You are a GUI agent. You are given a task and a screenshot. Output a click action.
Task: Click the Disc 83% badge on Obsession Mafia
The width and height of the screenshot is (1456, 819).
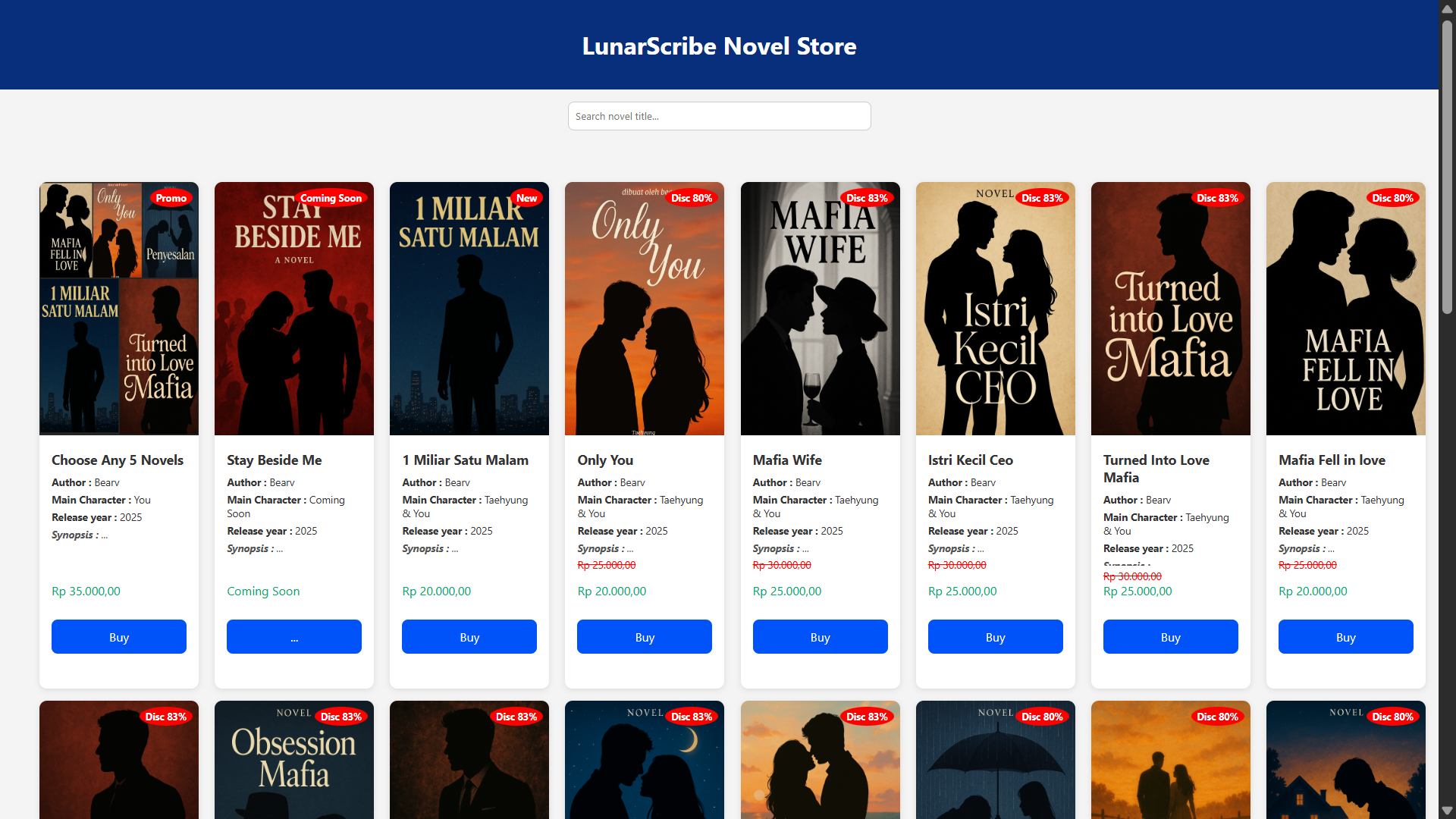point(341,717)
